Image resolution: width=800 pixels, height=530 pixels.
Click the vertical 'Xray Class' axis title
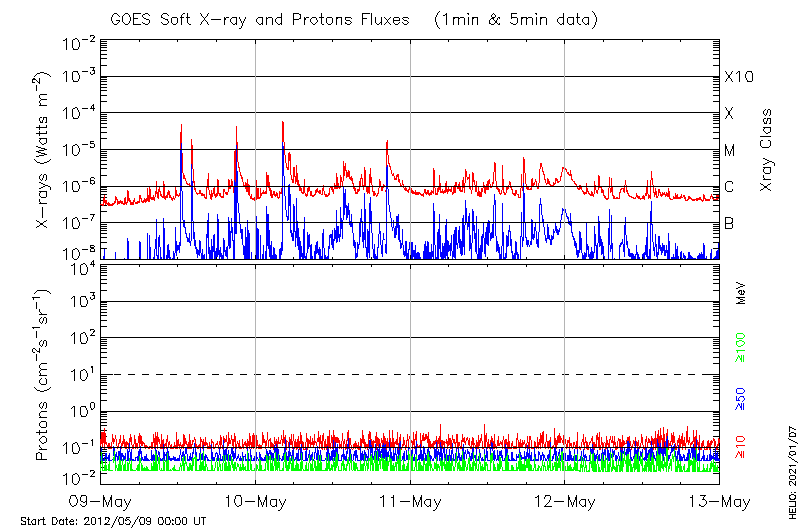coord(767,150)
